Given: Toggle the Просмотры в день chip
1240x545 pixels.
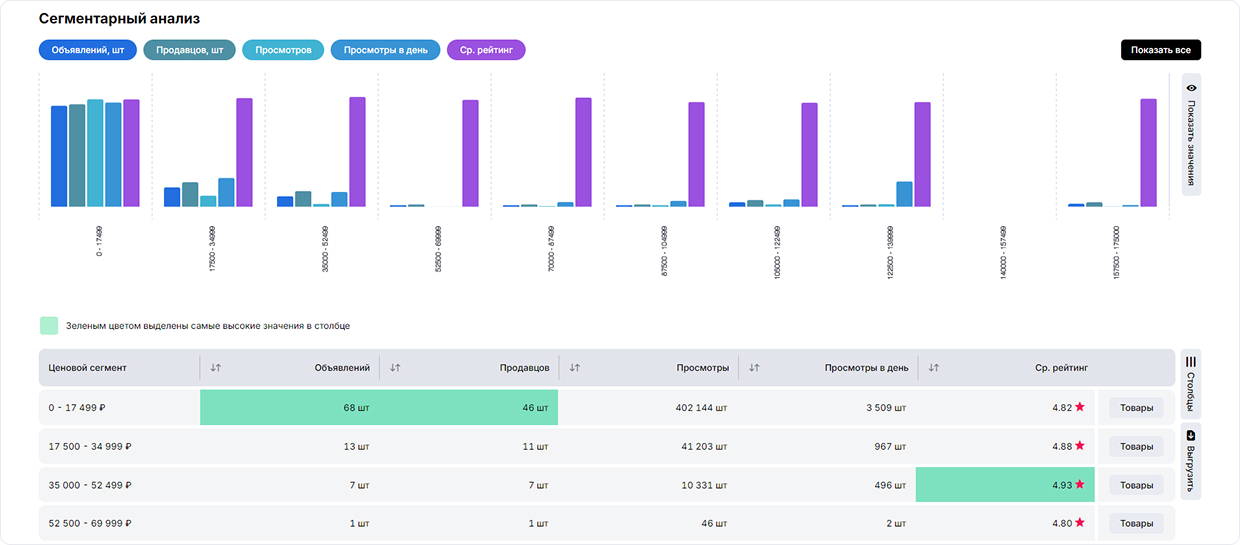Looking at the screenshot, I should coord(385,50).
